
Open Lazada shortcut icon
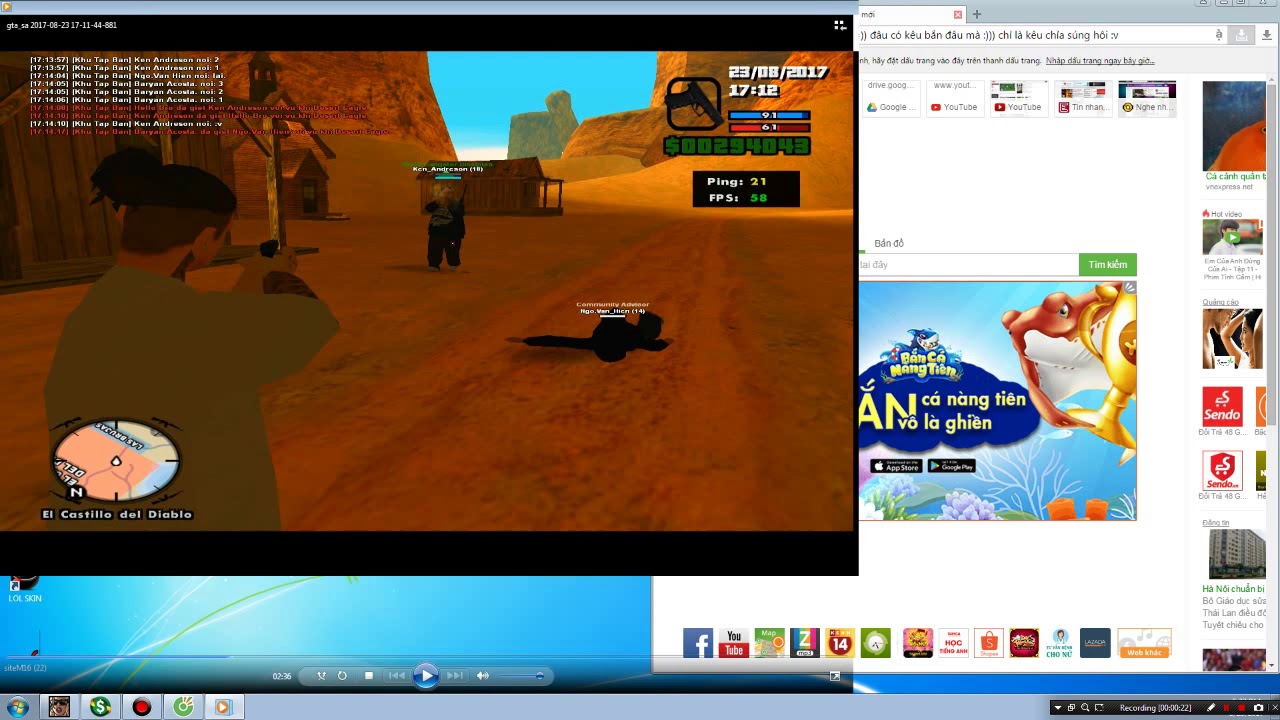1095,643
